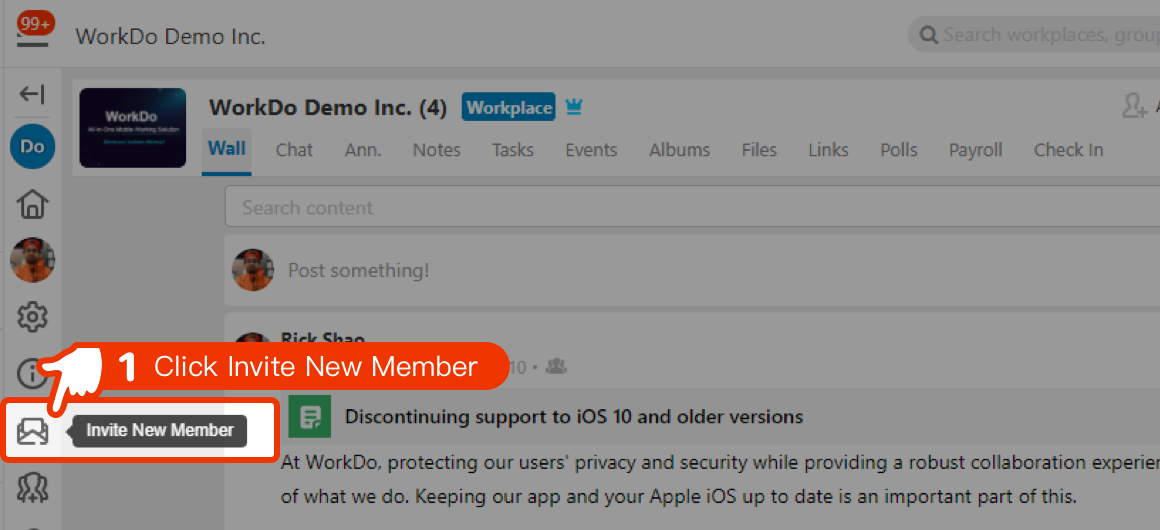Screen dimensions: 1160x530
Task: Select the blue Do workplace avatar
Action: coord(33,147)
